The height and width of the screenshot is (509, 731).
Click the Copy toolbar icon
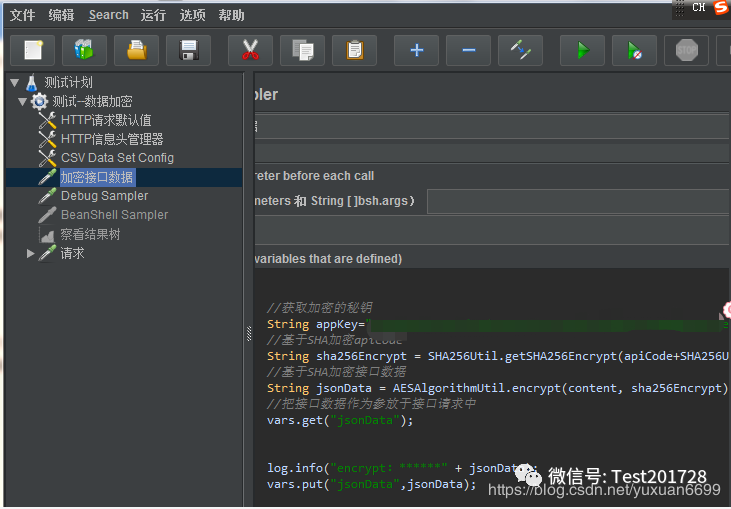click(303, 50)
